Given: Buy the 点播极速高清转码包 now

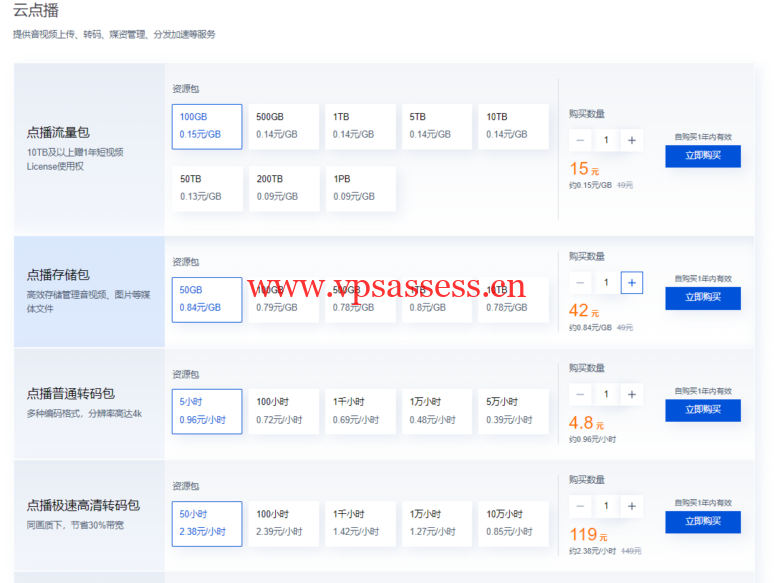Looking at the screenshot, I should tap(702, 522).
